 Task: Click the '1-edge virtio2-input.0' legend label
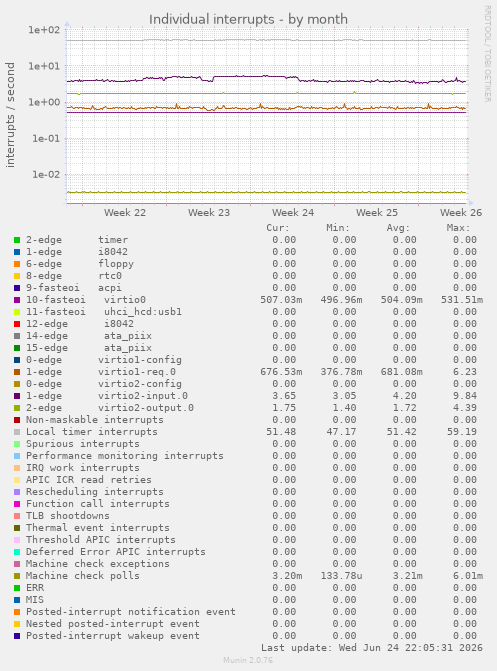pos(107,396)
